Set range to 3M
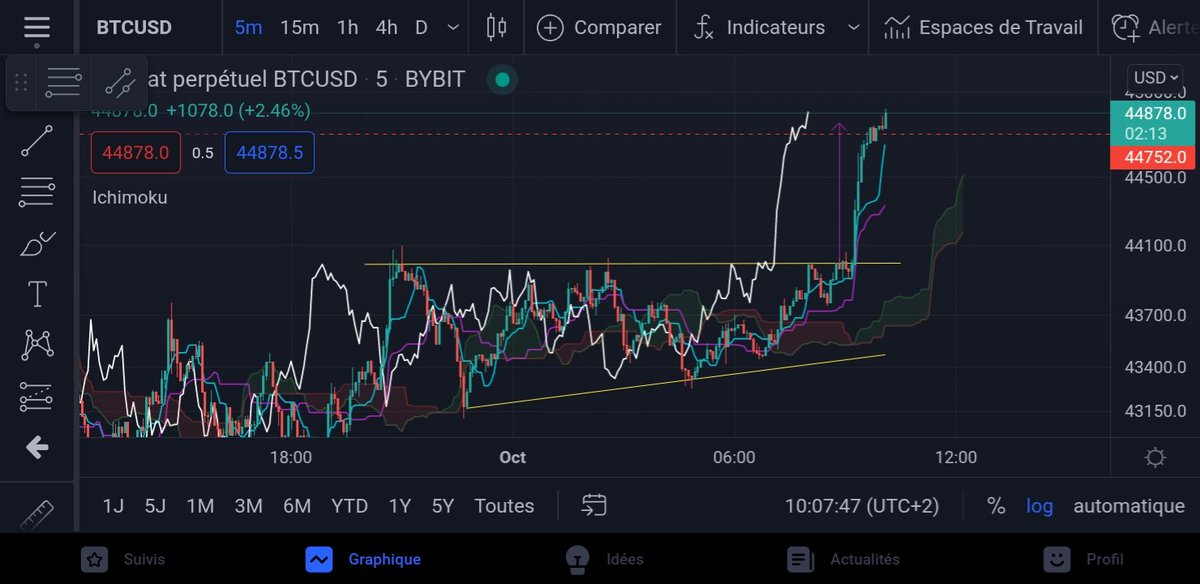 pos(248,506)
